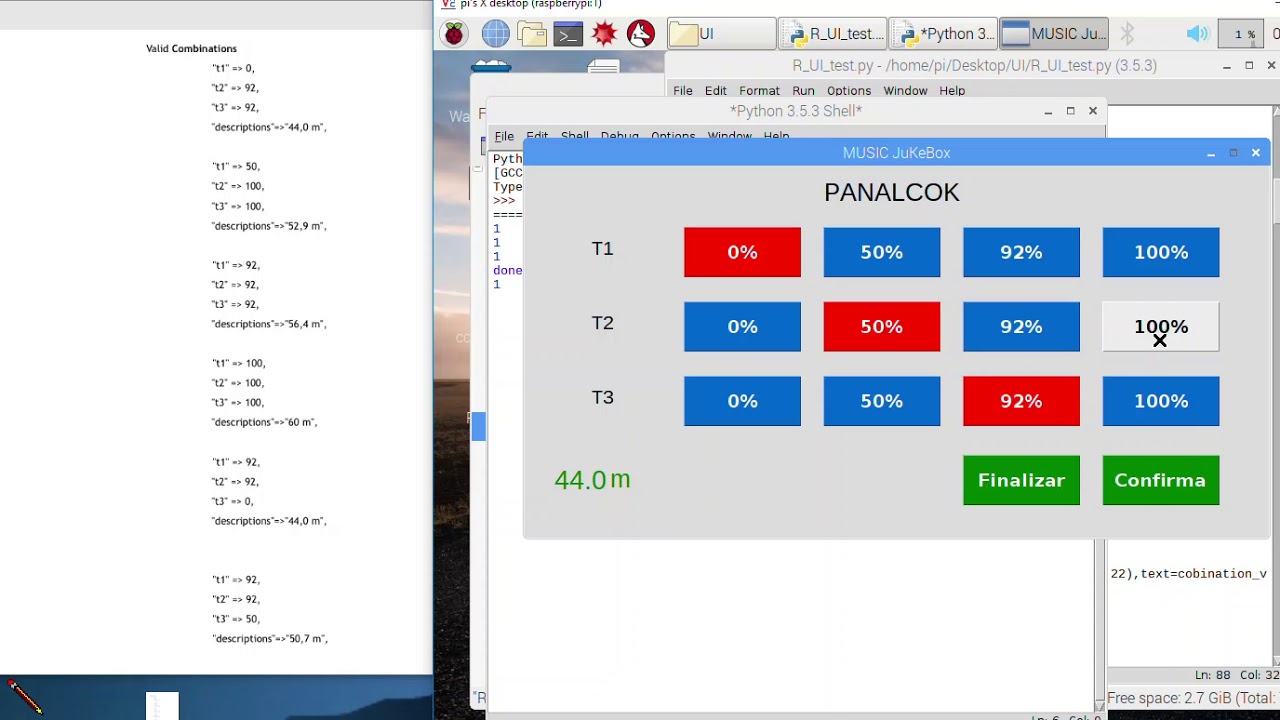Open the Help menu in R_UI_test editor

tap(952, 90)
